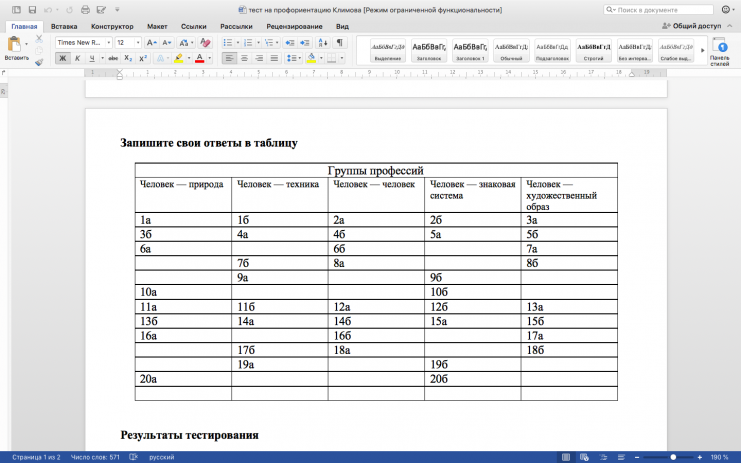Viewport: 741px width, 463px height.
Task: Switch to the Вставка tab
Action: pyautogui.click(x=64, y=26)
